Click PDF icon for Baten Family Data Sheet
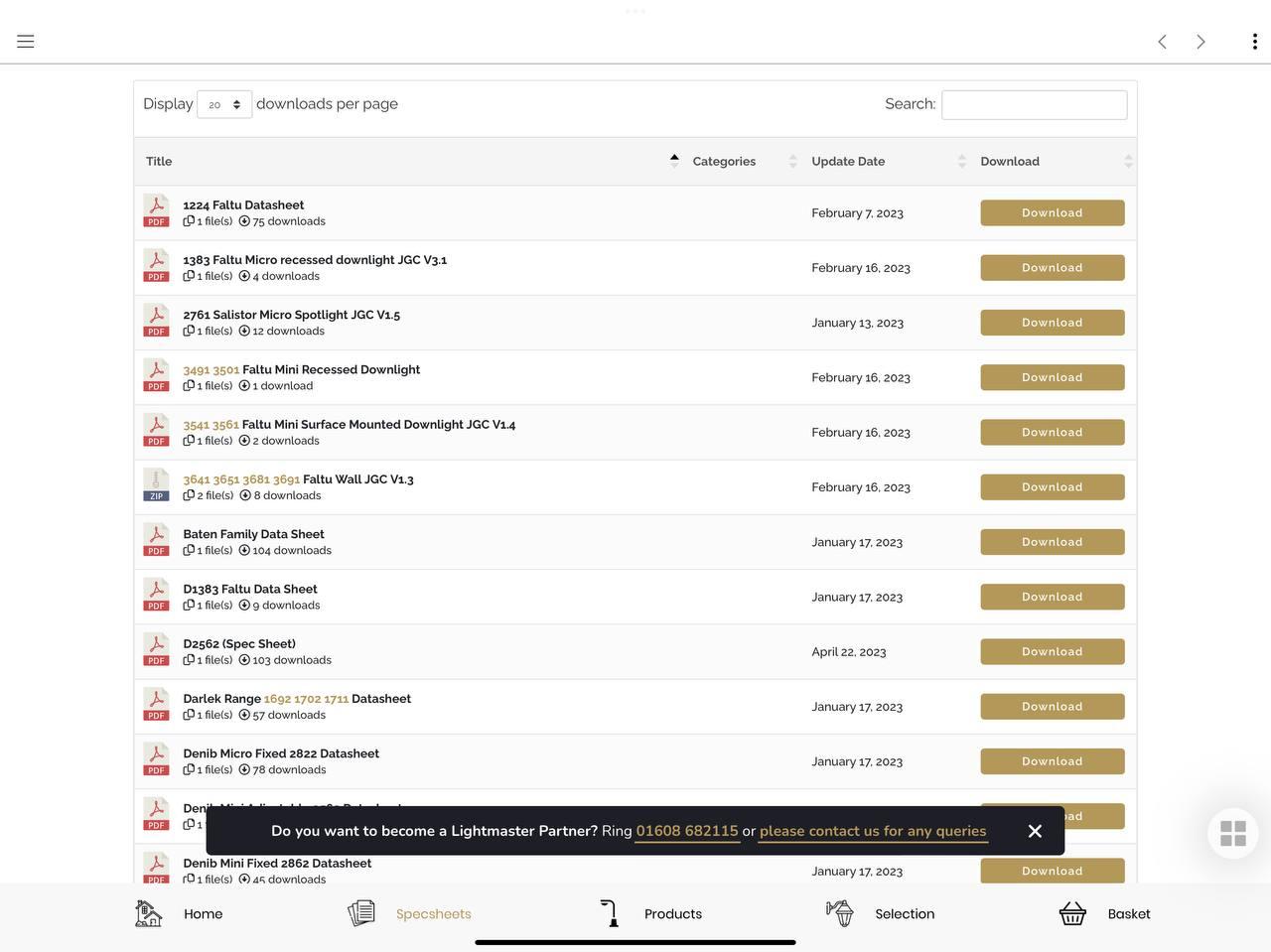This screenshot has width=1271, height=952. pos(156,539)
